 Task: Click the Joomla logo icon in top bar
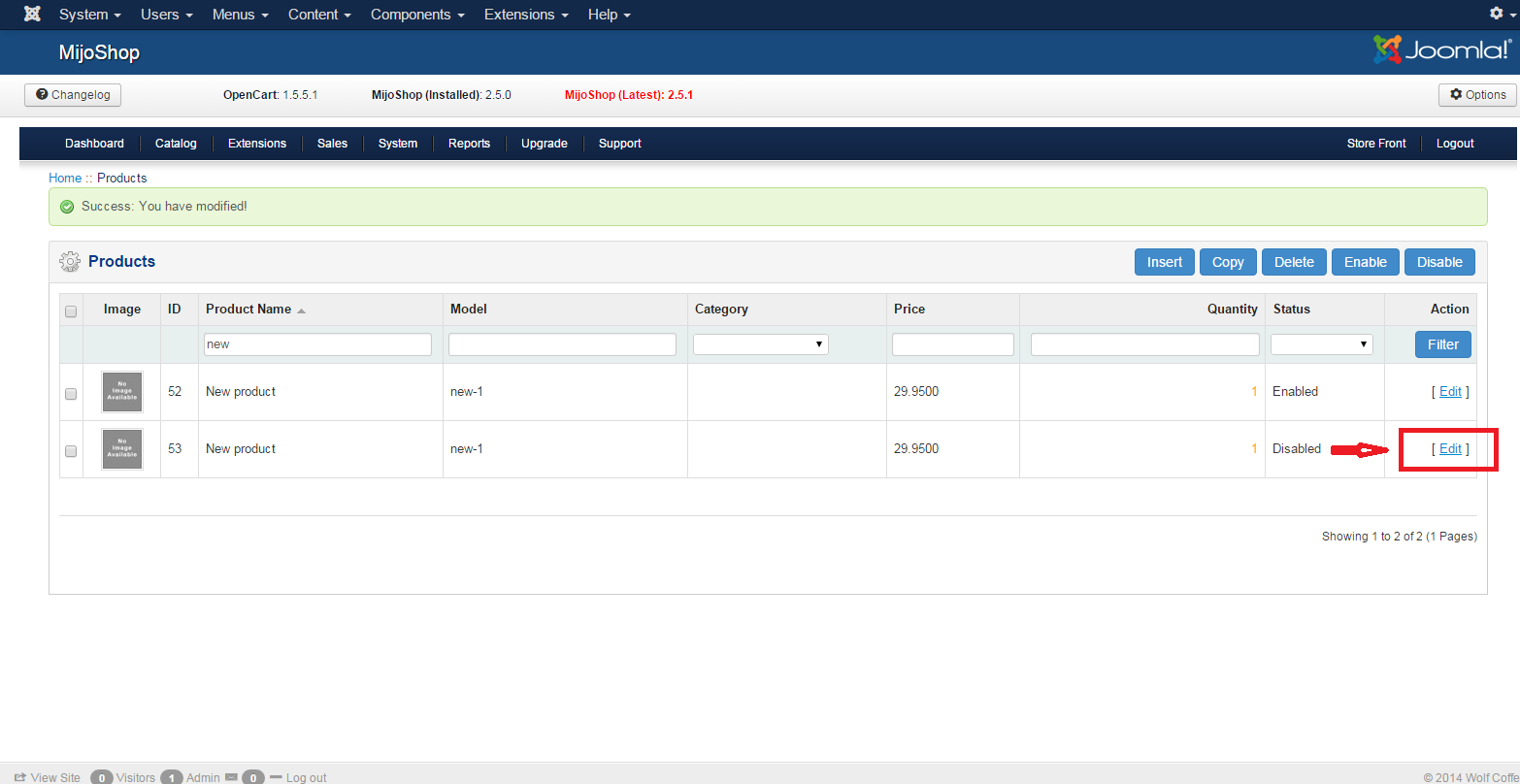pos(32,14)
